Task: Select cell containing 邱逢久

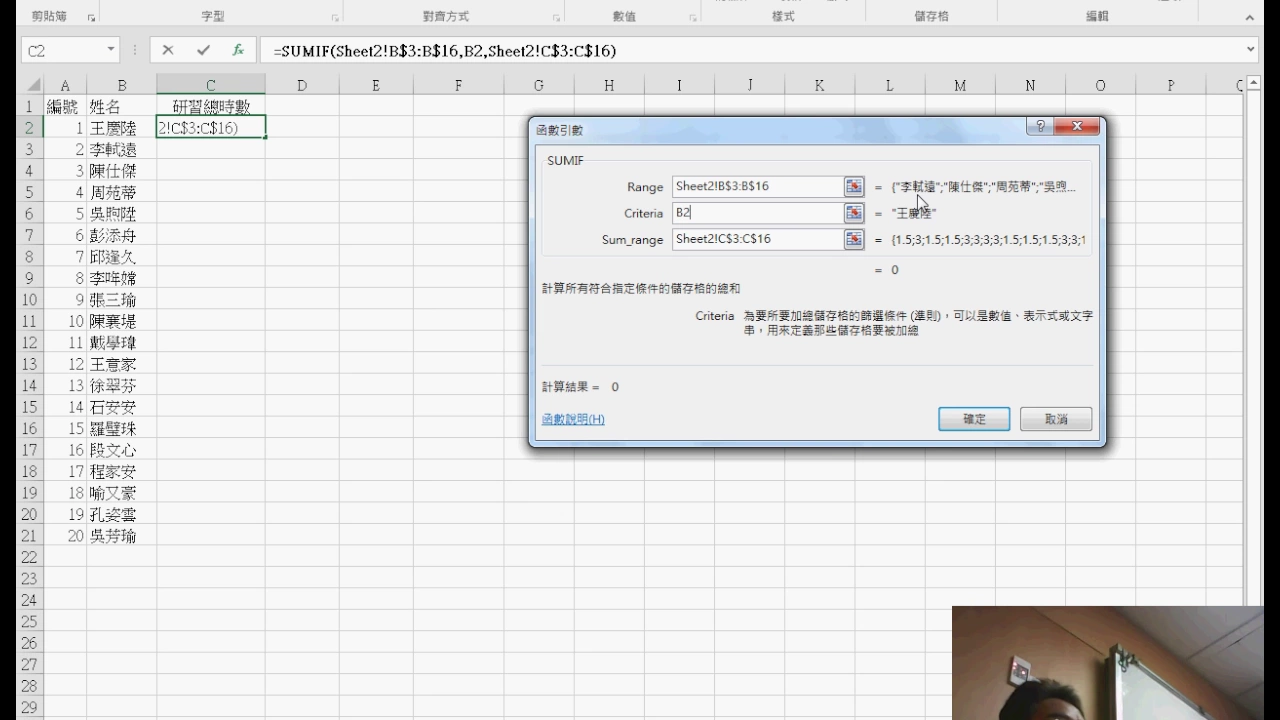Action: pyautogui.click(x=122, y=257)
